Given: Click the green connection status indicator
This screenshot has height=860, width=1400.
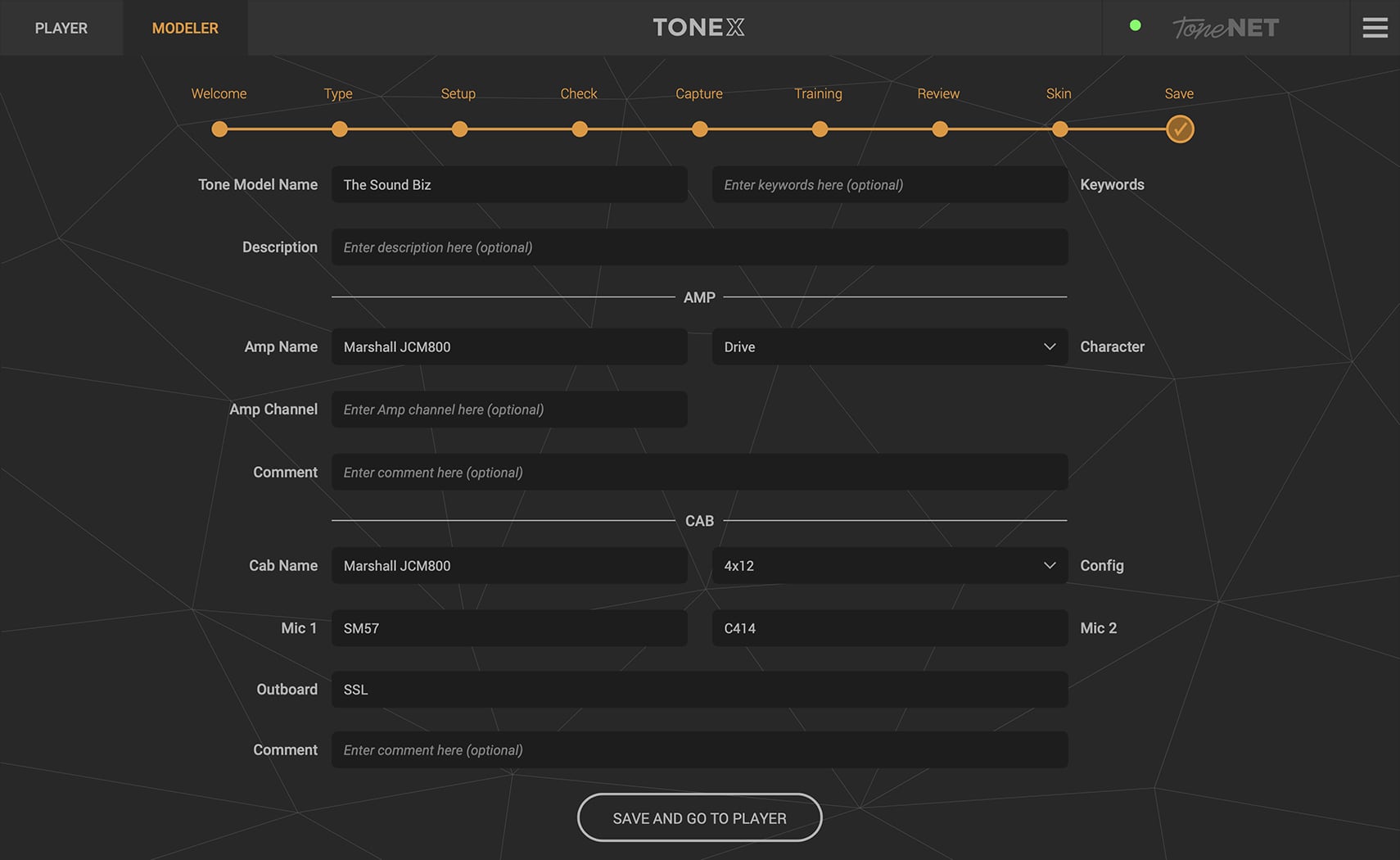Looking at the screenshot, I should (1136, 25).
